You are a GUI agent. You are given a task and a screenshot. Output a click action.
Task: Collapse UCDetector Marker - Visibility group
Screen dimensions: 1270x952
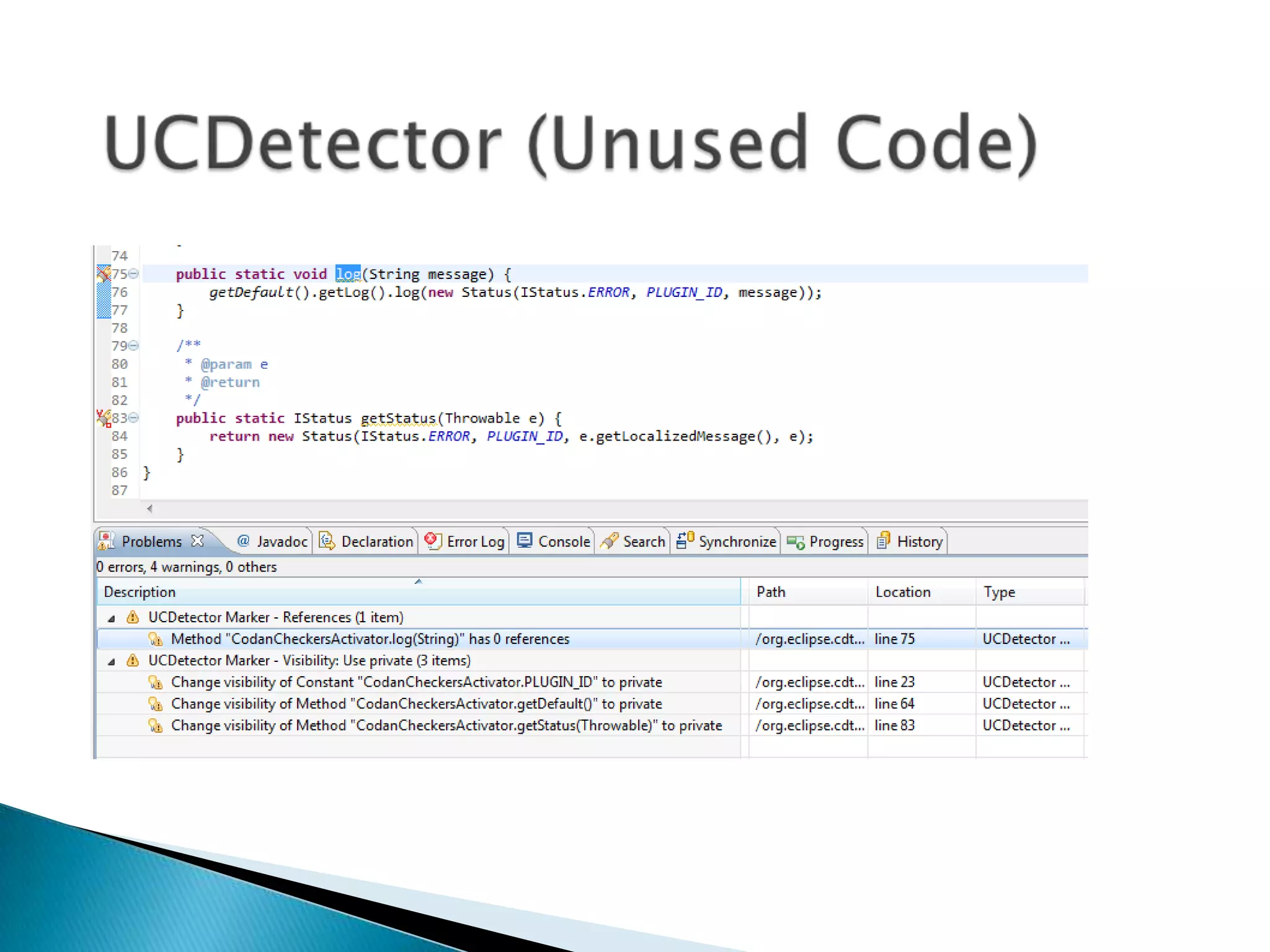coord(112,661)
